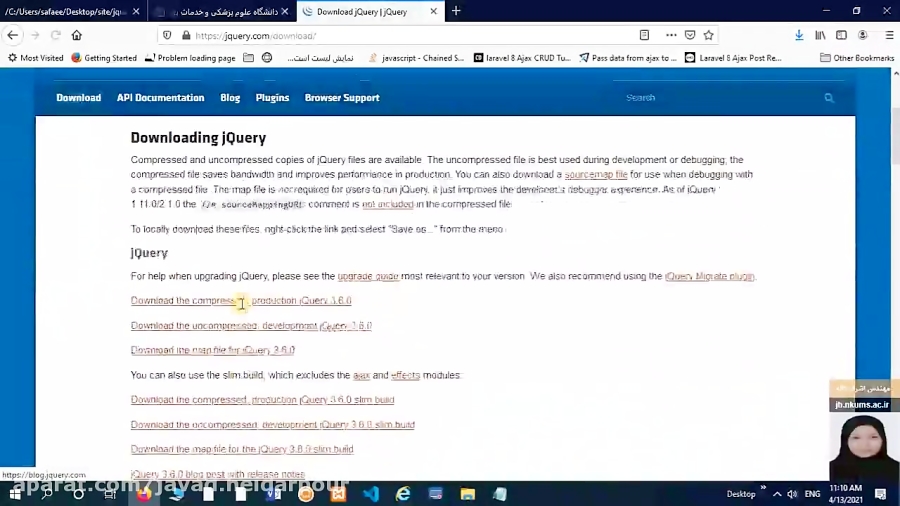900x506 pixels.
Task: Open the jQuery Migrate plugin link
Action: click(x=709, y=277)
